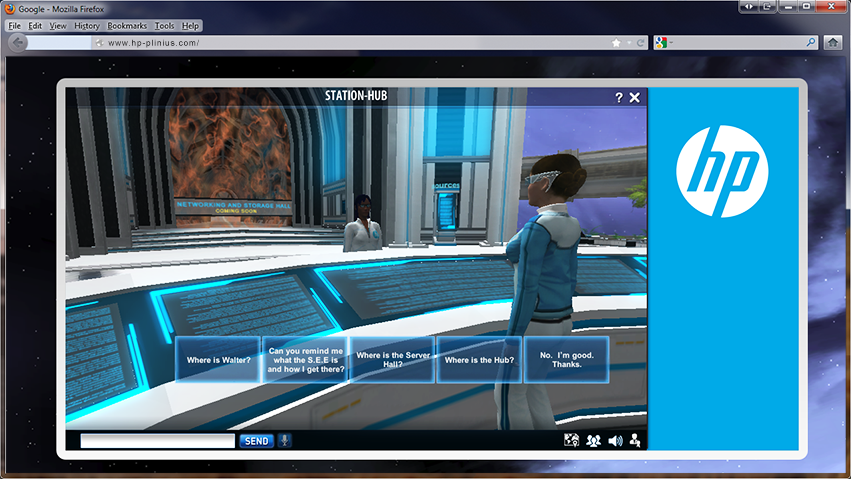
Task: Click the STATION-HUB title text
Action: point(356,96)
